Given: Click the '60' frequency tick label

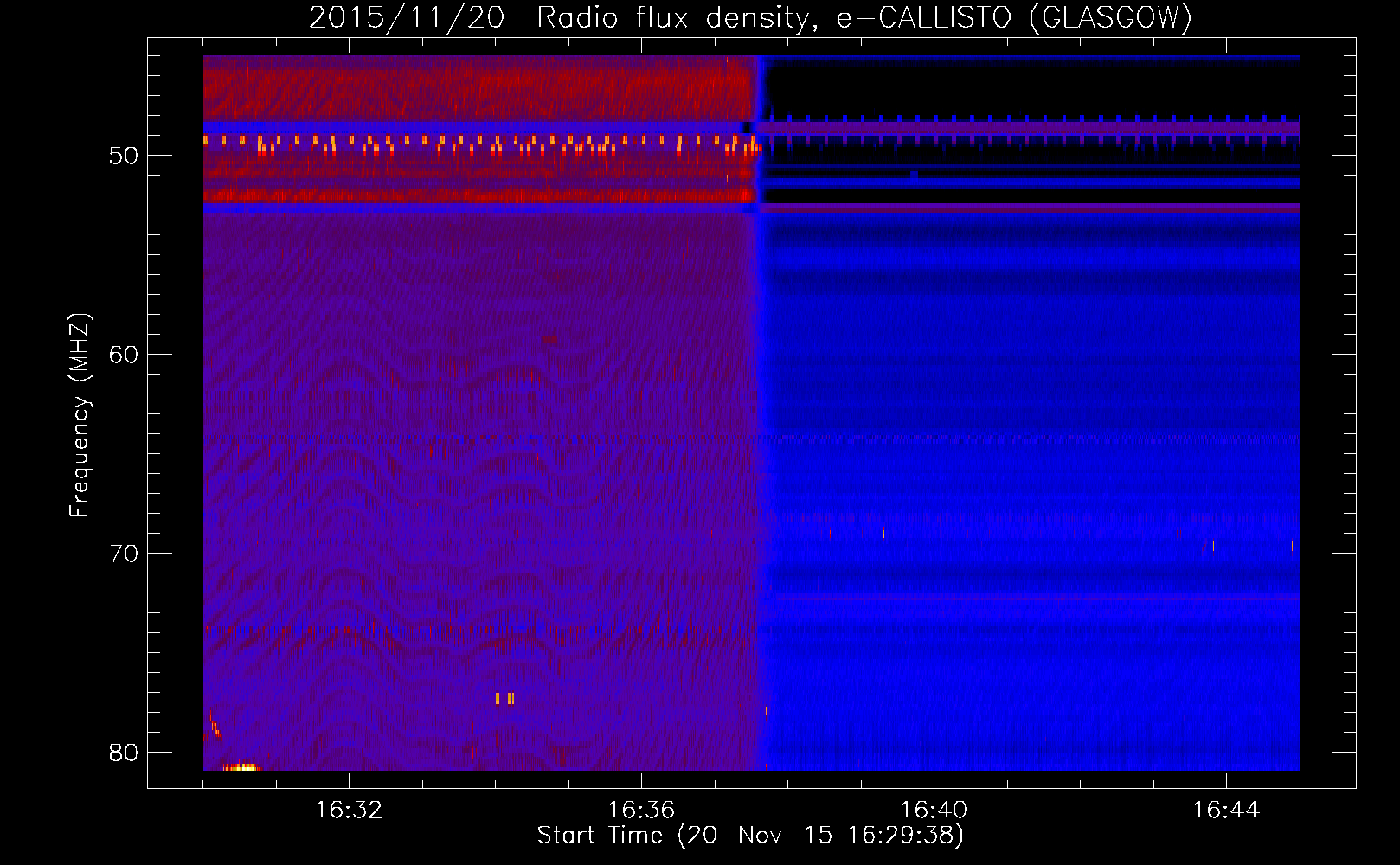Looking at the screenshot, I should pyautogui.click(x=124, y=355).
